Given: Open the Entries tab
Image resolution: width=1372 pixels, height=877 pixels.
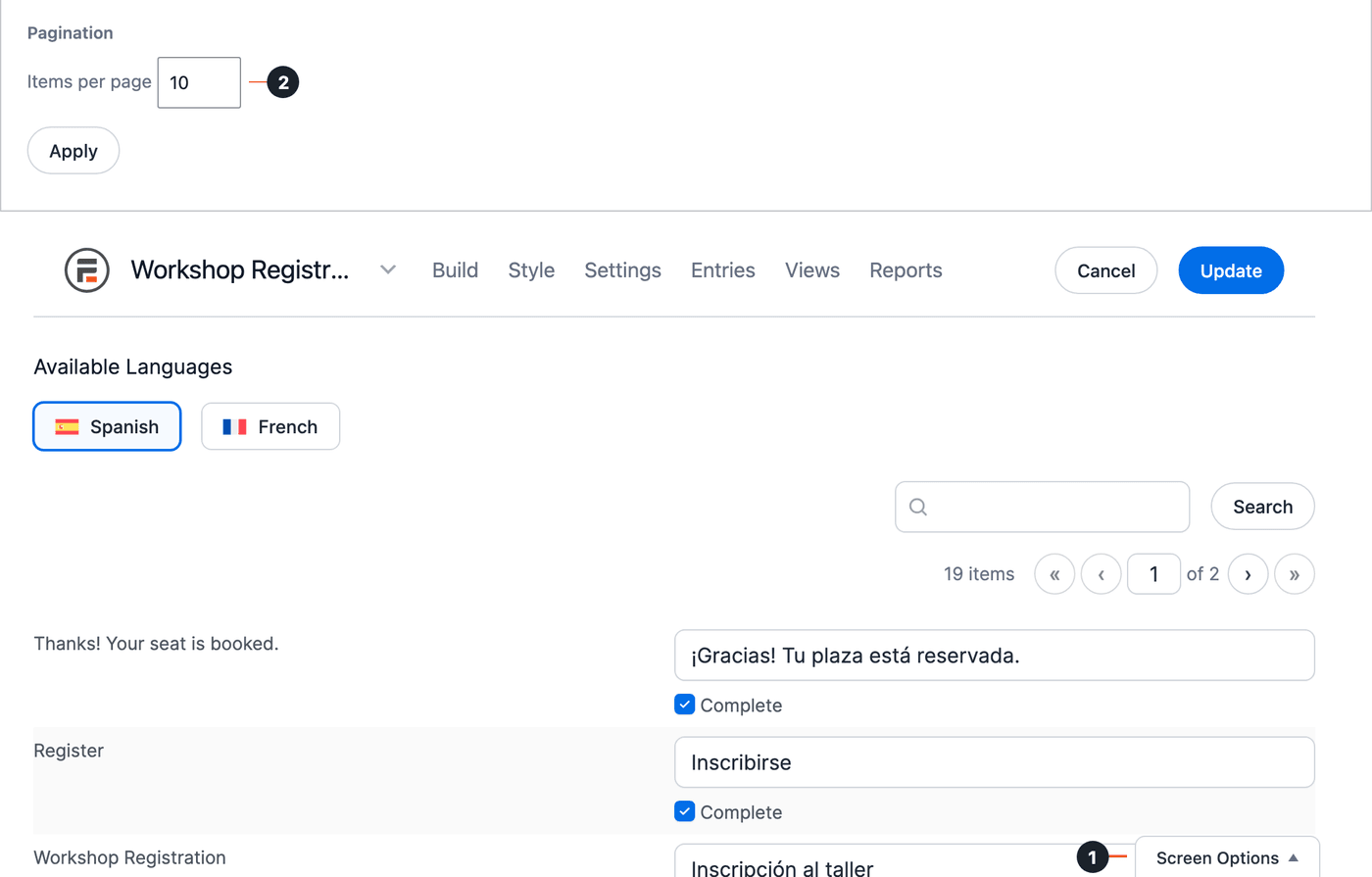Looking at the screenshot, I should (x=723, y=270).
